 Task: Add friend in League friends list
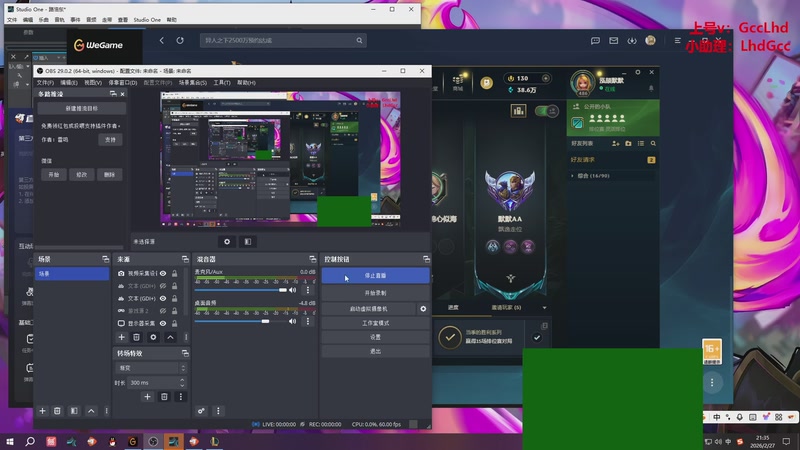click(x=615, y=143)
